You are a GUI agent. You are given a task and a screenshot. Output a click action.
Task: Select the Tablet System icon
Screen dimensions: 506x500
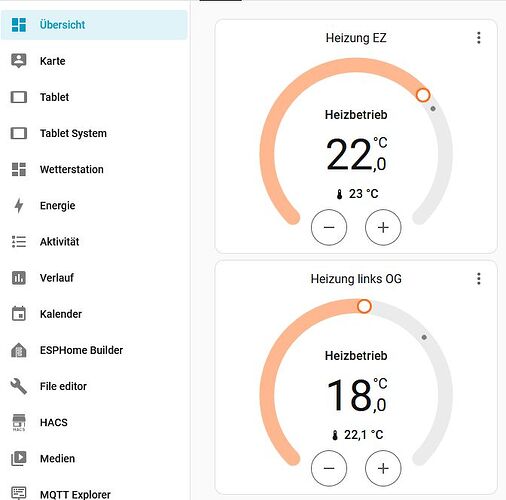(x=19, y=133)
